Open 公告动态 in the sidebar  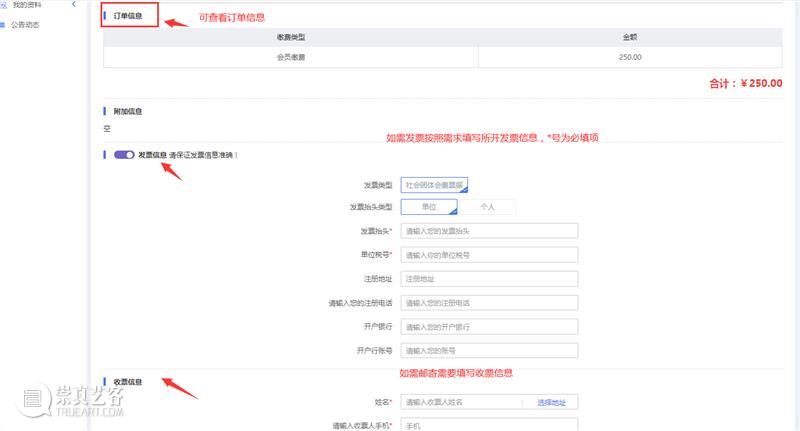click(x=25, y=24)
